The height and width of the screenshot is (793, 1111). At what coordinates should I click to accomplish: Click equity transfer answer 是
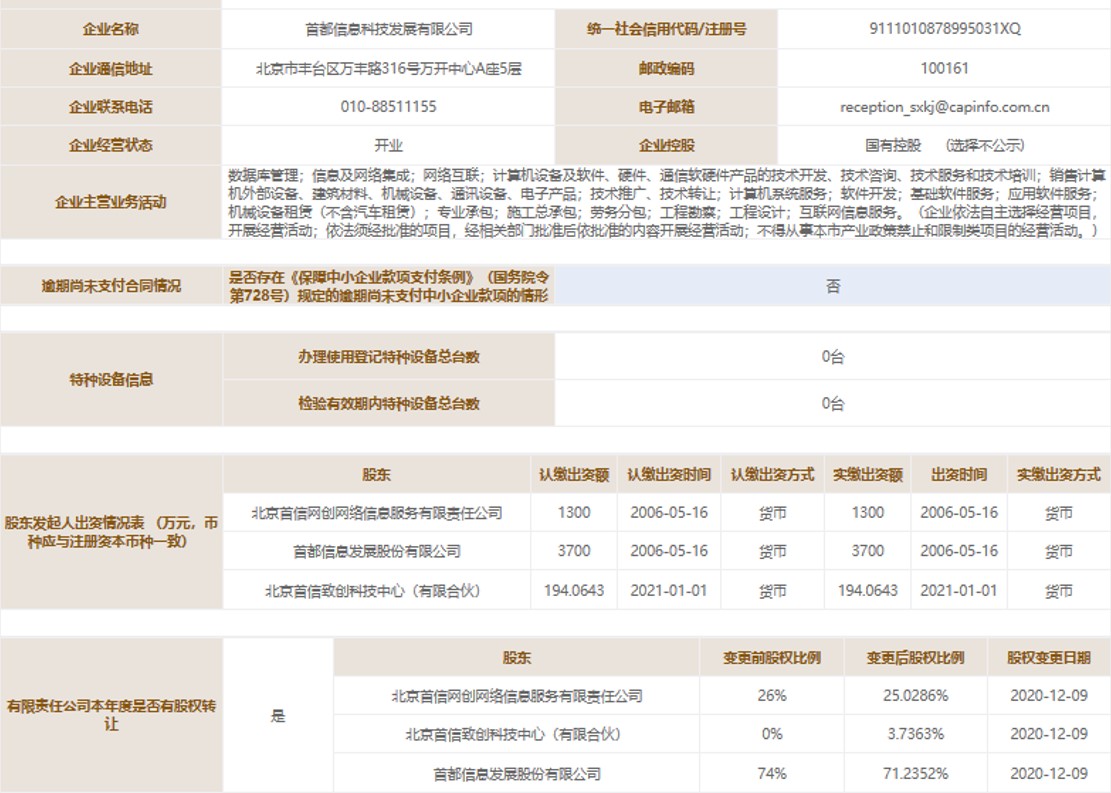(x=278, y=716)
